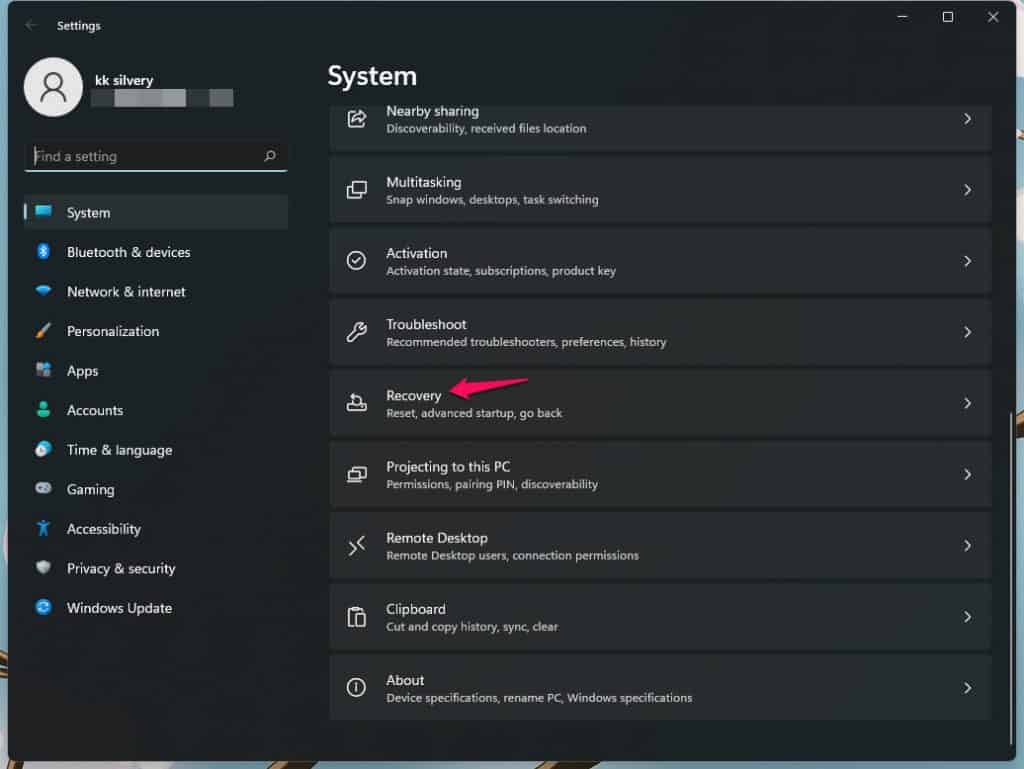
Task: Click the user profile avatar
Action: [x=54, y=87]
